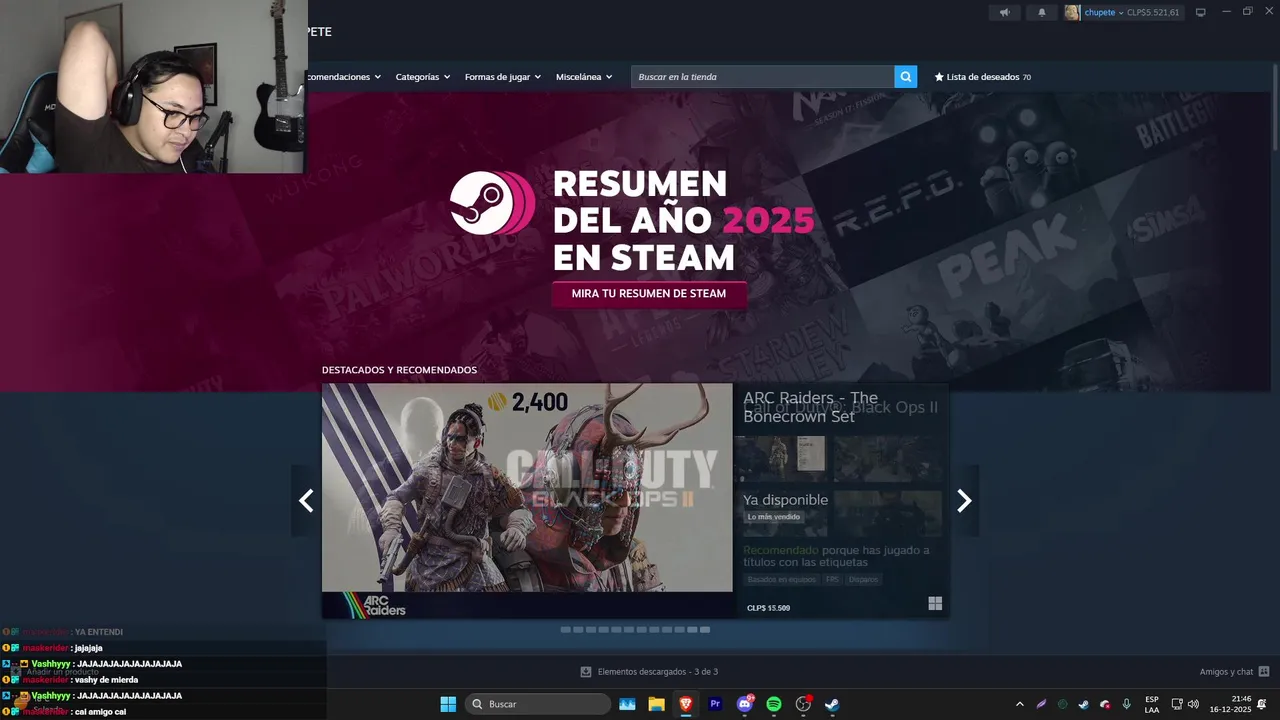The height and width of the screenshot is (720, 1280).
Task: Click the Lo más vendido label
Action: click(774, 517)
